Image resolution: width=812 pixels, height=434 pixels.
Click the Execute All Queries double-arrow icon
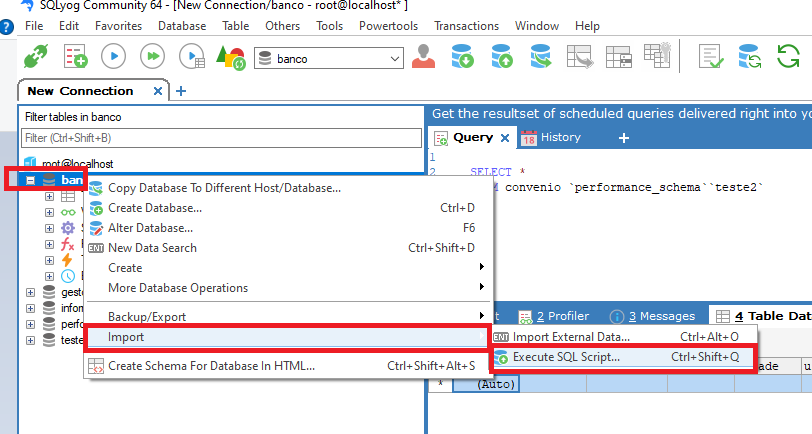tap(152, 57)
